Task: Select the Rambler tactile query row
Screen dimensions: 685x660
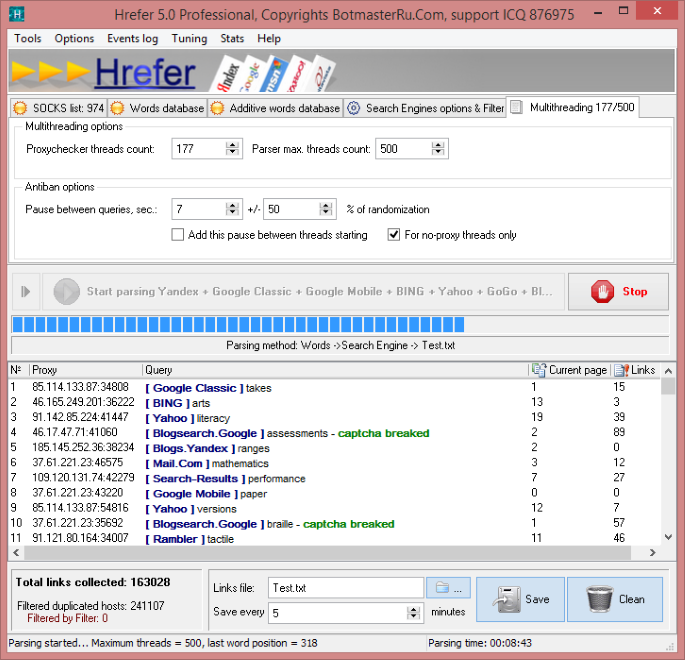Action: 335,538
